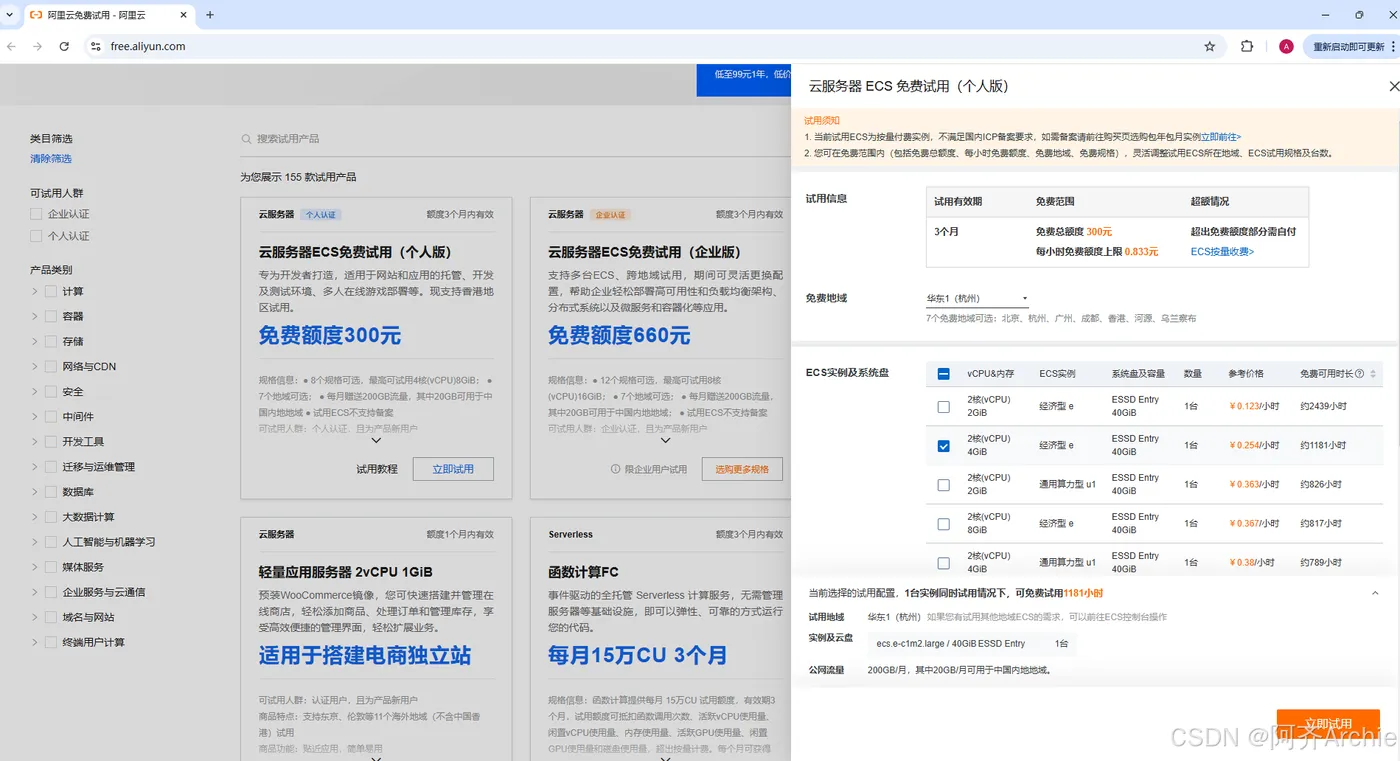Click the browser forward arrow
The width and height of the screenshot is (1400, 761).
click(38, 46)
